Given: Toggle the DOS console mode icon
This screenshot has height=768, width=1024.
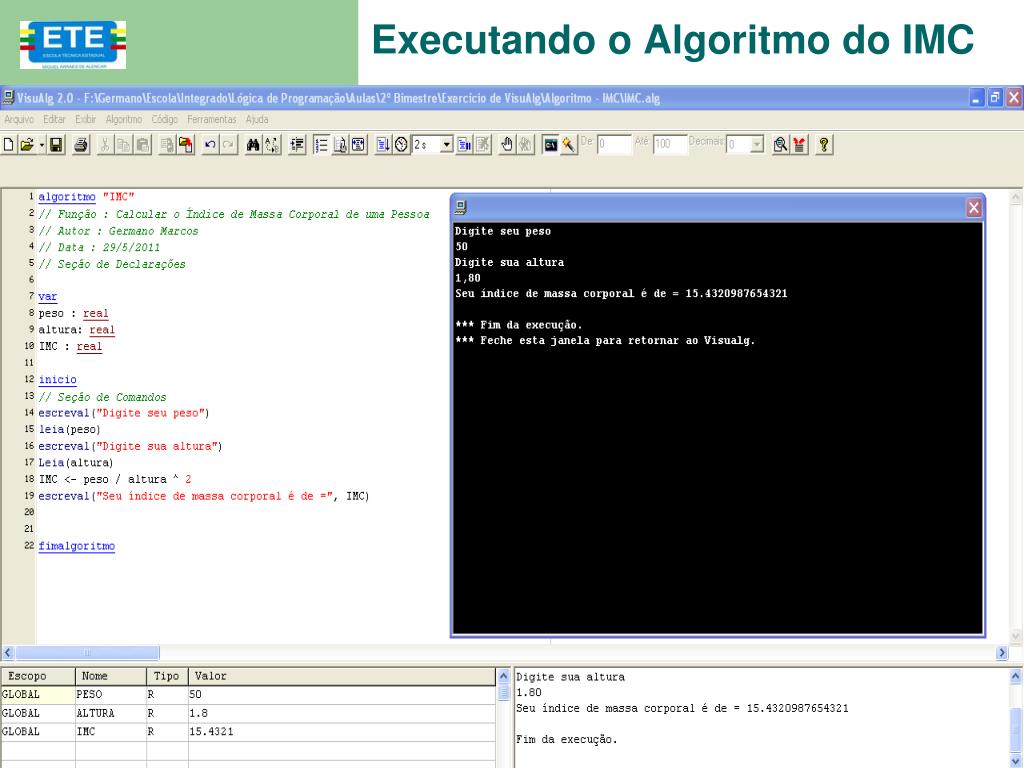Looking at the screenshot, I should click(551, 144).
